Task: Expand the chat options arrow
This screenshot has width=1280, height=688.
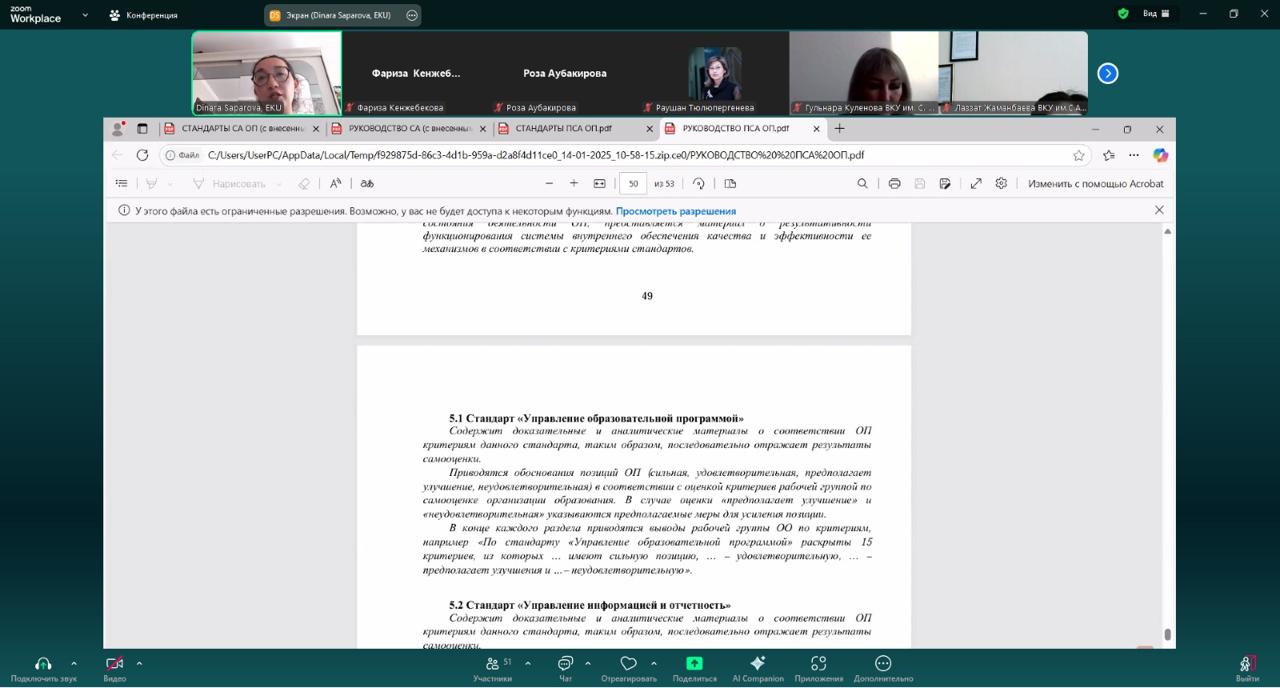Action: pyautogui.click(x=587, y=663)
